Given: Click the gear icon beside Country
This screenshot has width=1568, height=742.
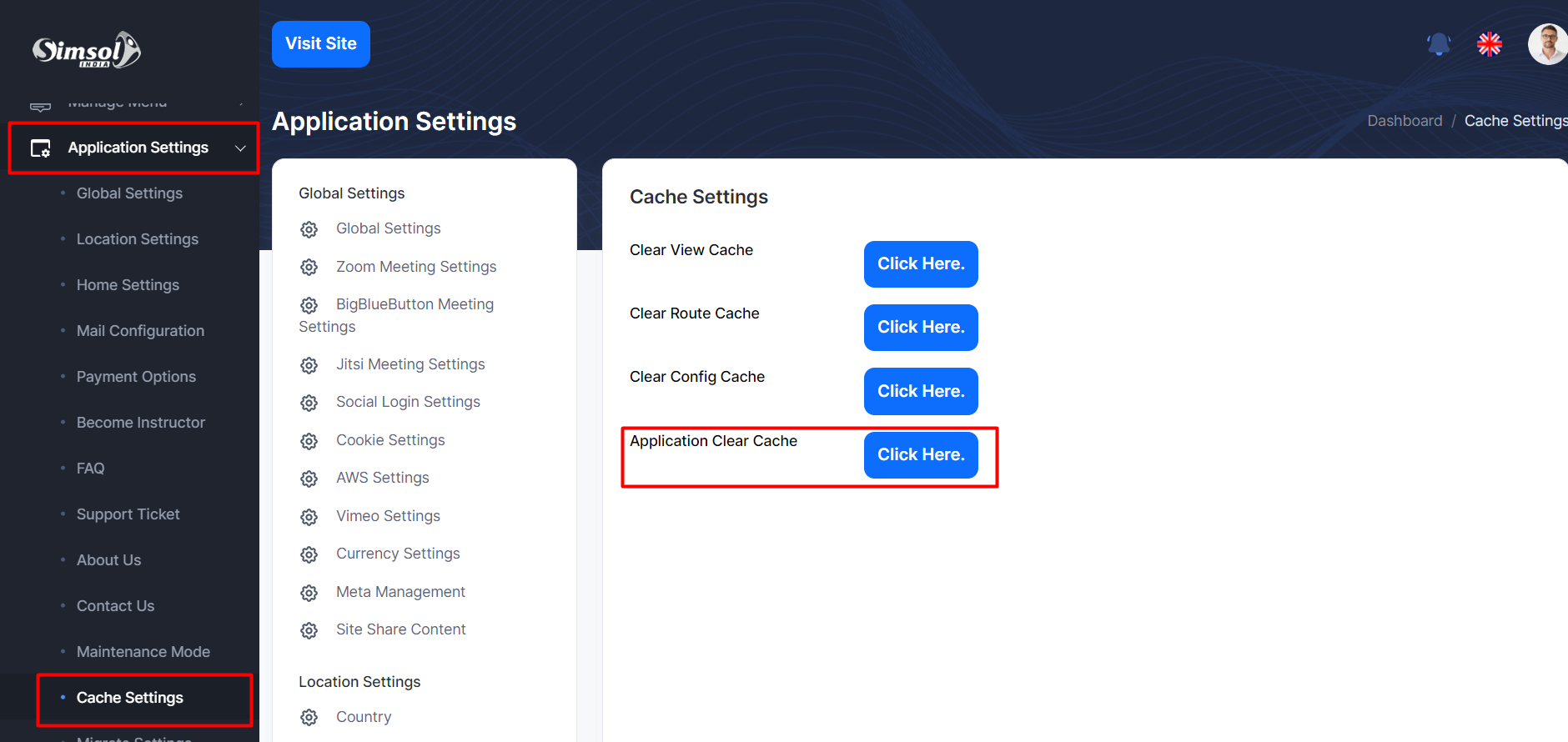Looking at the screenshot, I should pyautogui.click(x=309, y=718).
